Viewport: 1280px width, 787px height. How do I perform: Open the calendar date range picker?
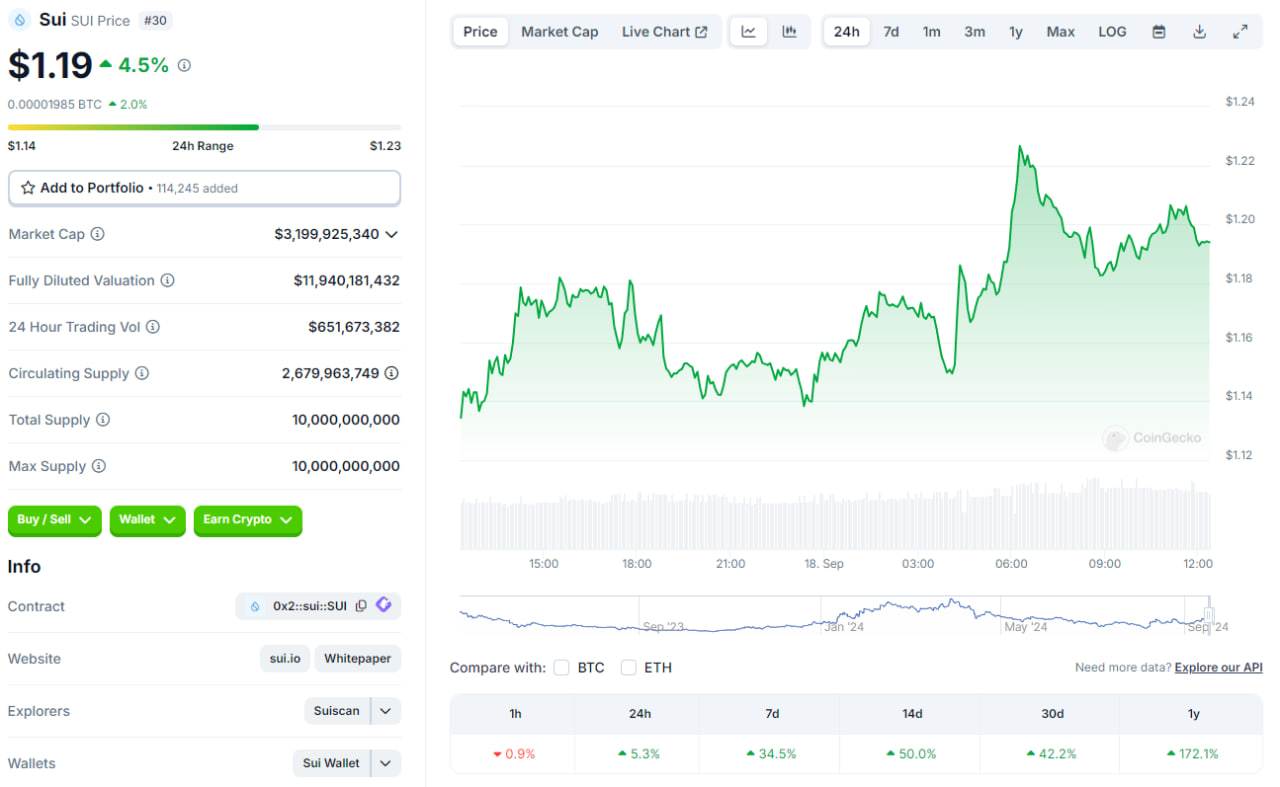1159,32
